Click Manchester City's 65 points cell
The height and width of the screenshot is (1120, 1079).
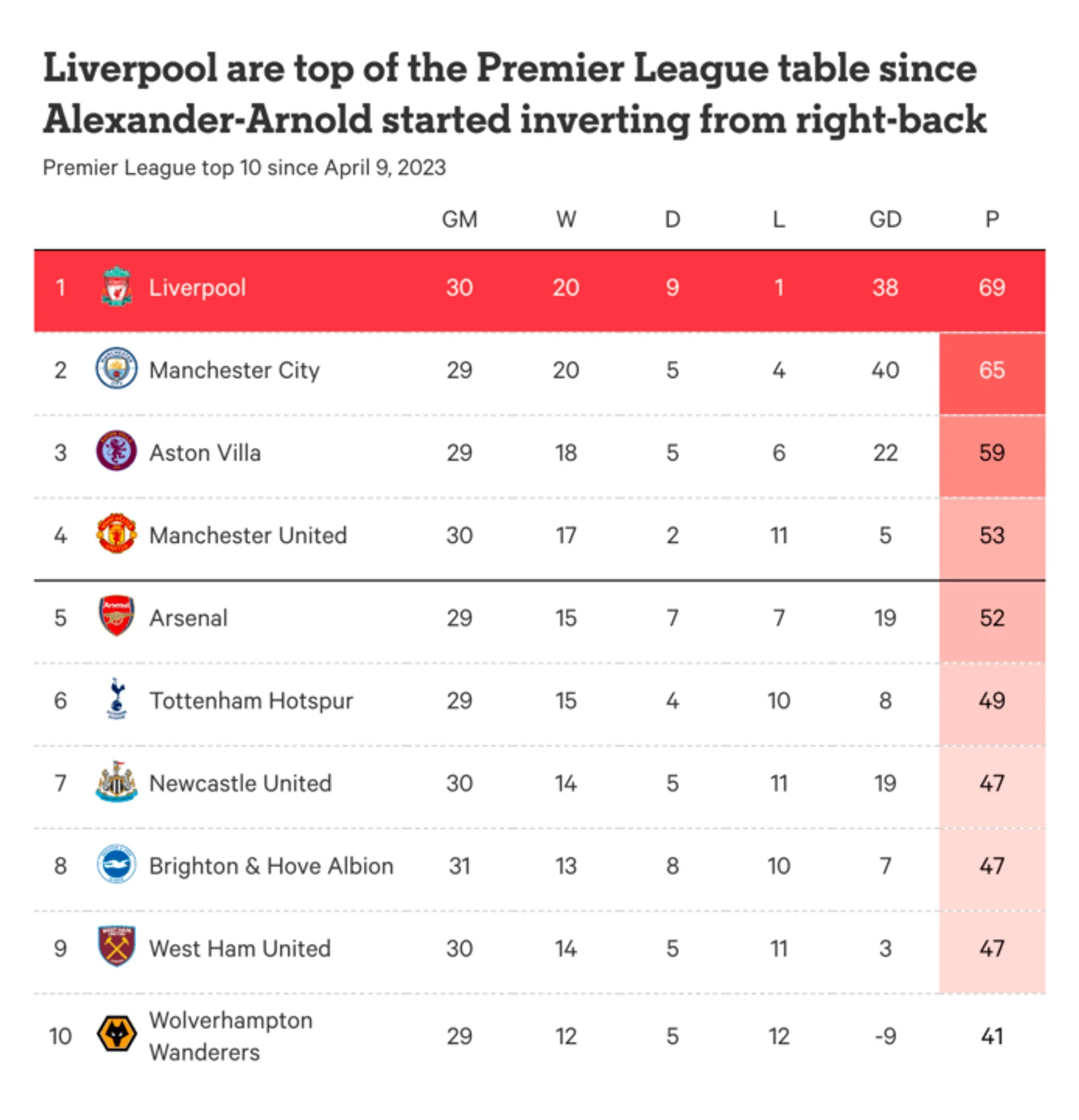pyautogui.click(x=991, y=370)
